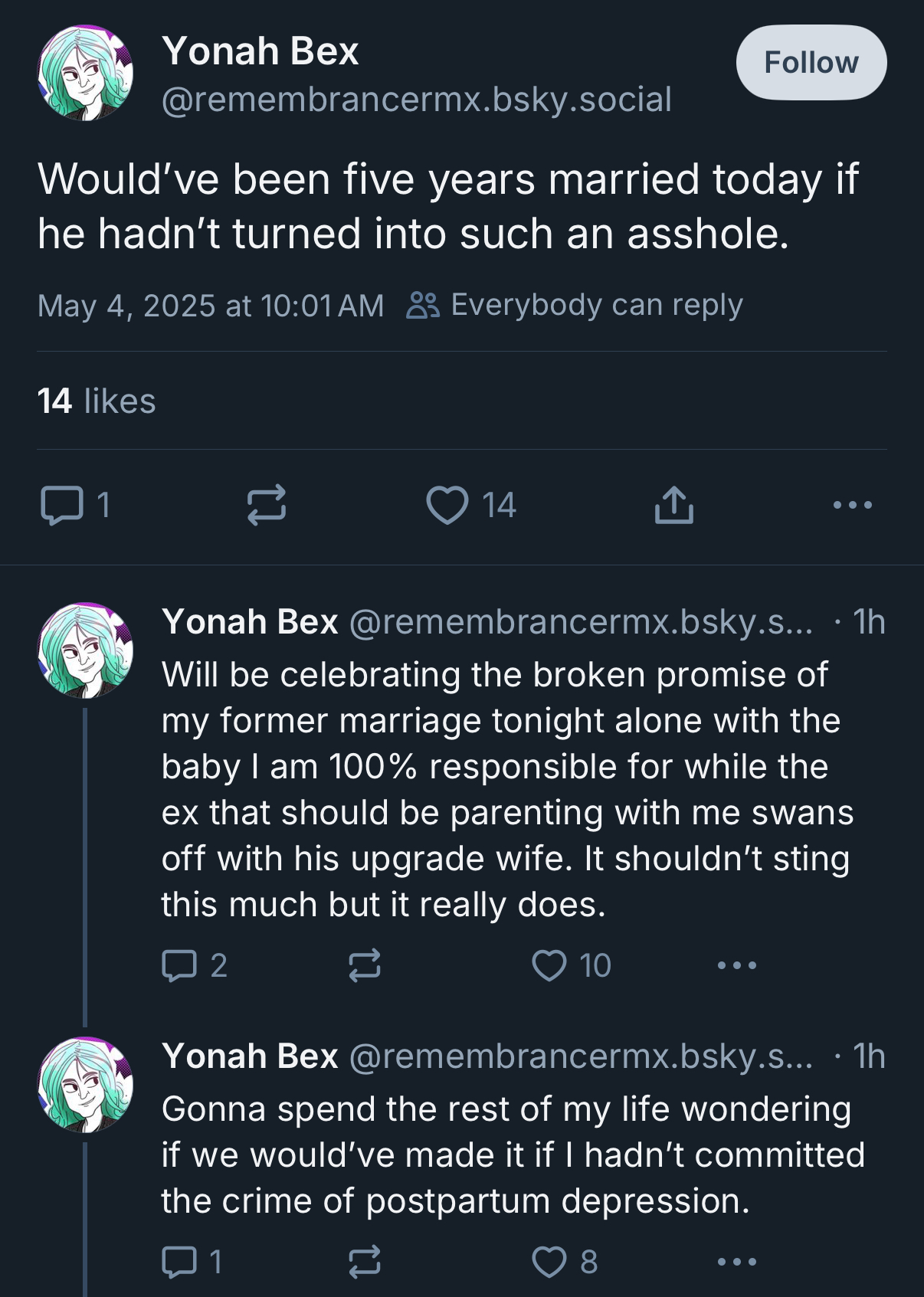Open avatar on the second reply post
This screenshot has height=1297, width=924.
click(x=86, y=1085)
